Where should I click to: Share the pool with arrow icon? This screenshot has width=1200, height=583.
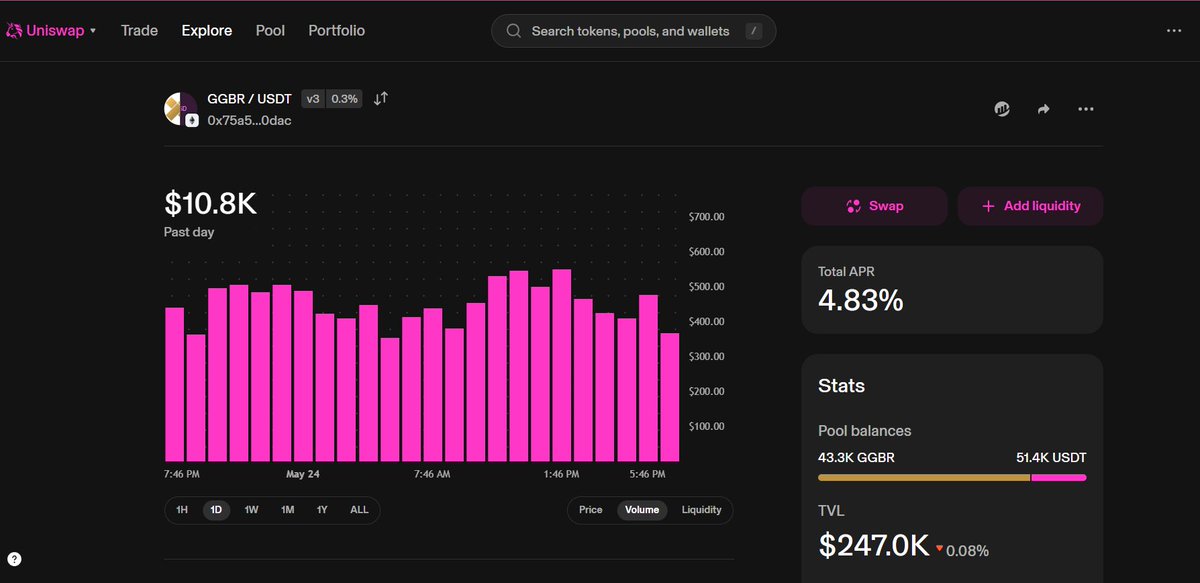[1044, 109]
